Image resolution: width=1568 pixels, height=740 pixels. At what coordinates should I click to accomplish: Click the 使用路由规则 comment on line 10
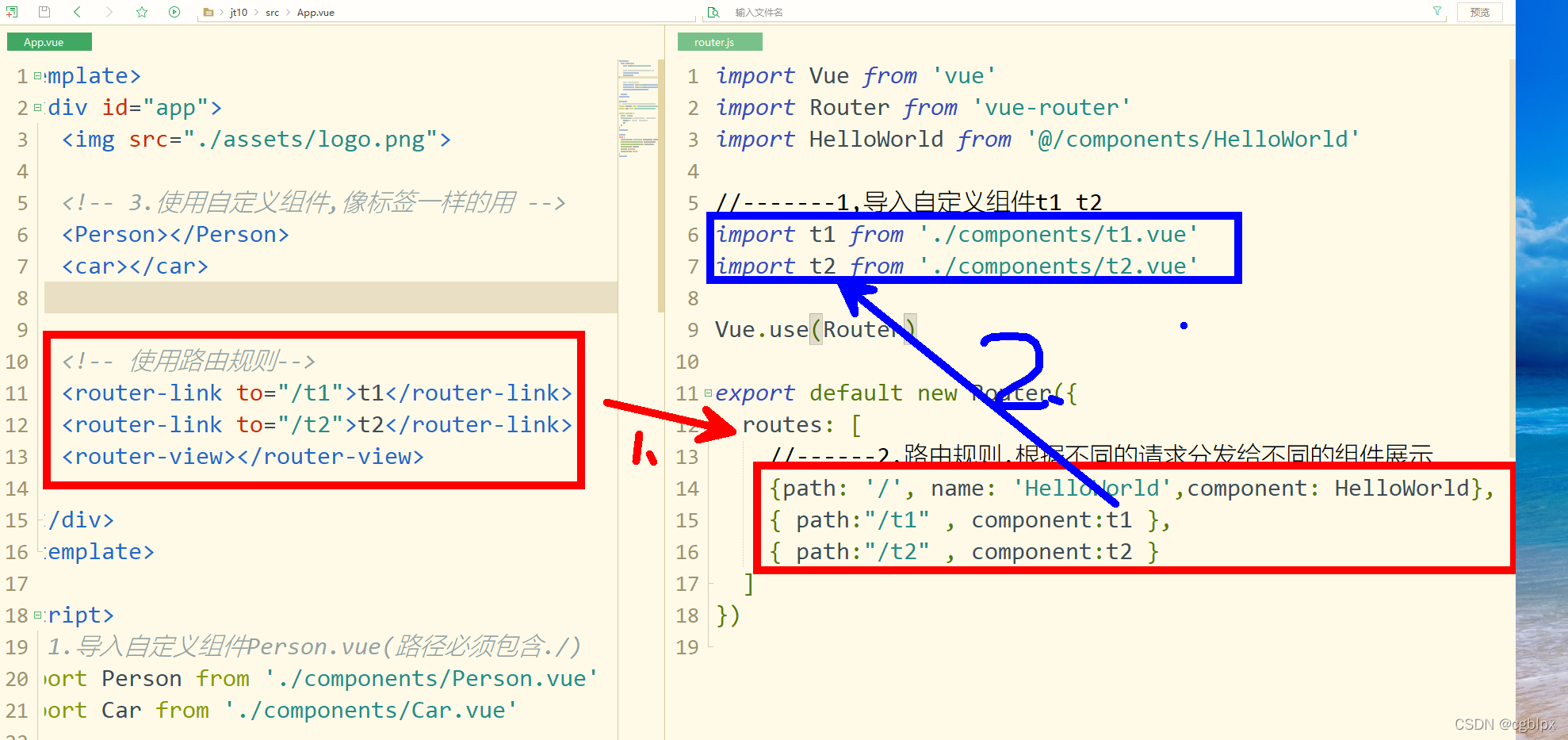[x=189, y=362]
